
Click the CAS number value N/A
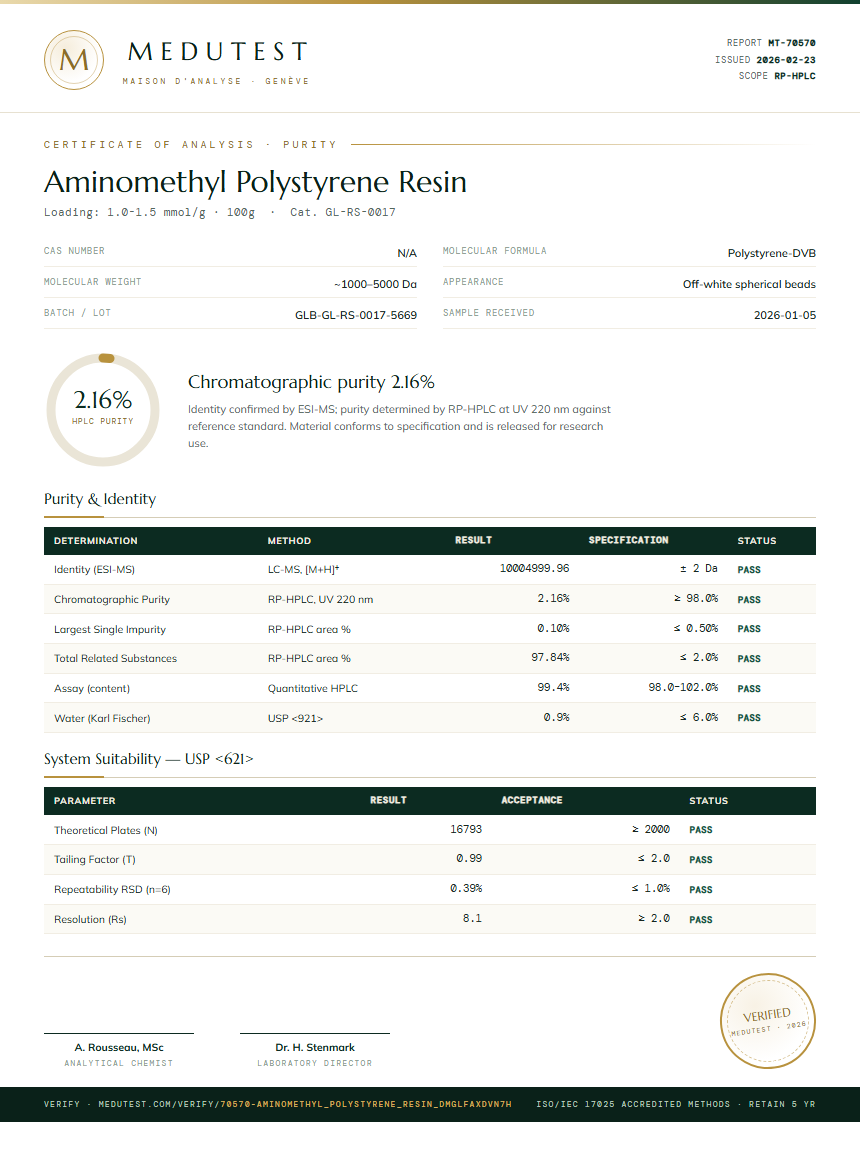407,253
